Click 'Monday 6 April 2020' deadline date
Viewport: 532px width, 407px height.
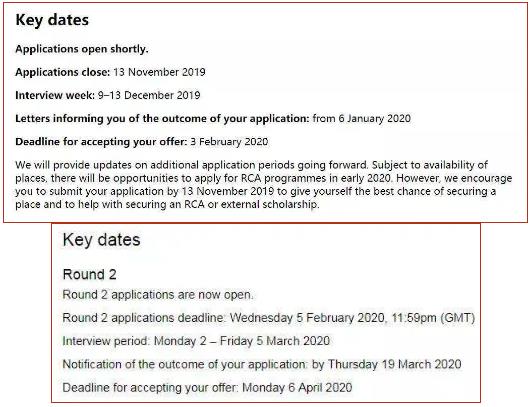(x=297, y=388)
